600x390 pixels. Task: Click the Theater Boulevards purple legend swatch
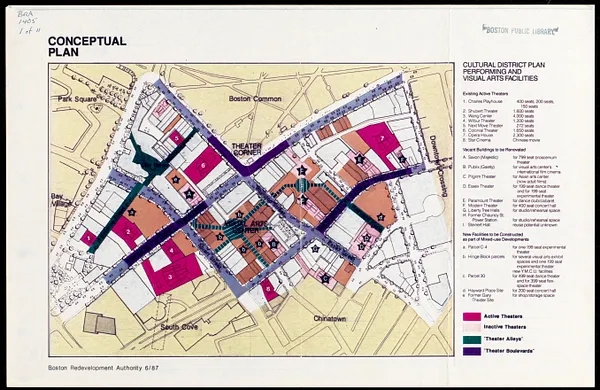tap(471, 351)
